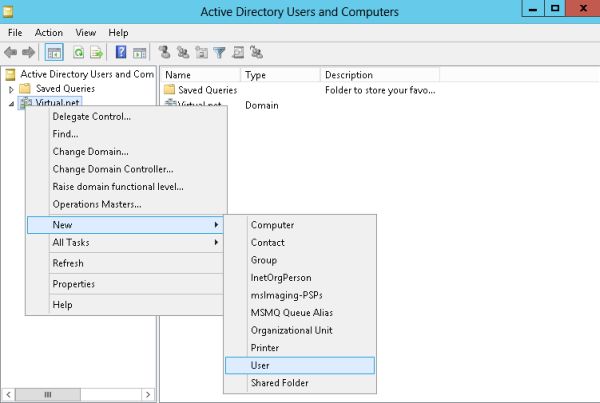This screenshot has height=403, width=600.
Task: Click the Forward arrow in the toolbar
Action: (x=28, y=52)
